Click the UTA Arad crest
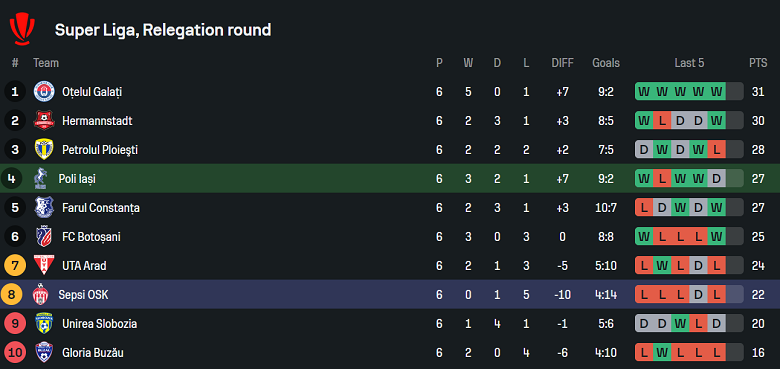This screenshot has width=780, height=369. click(44, 266)
